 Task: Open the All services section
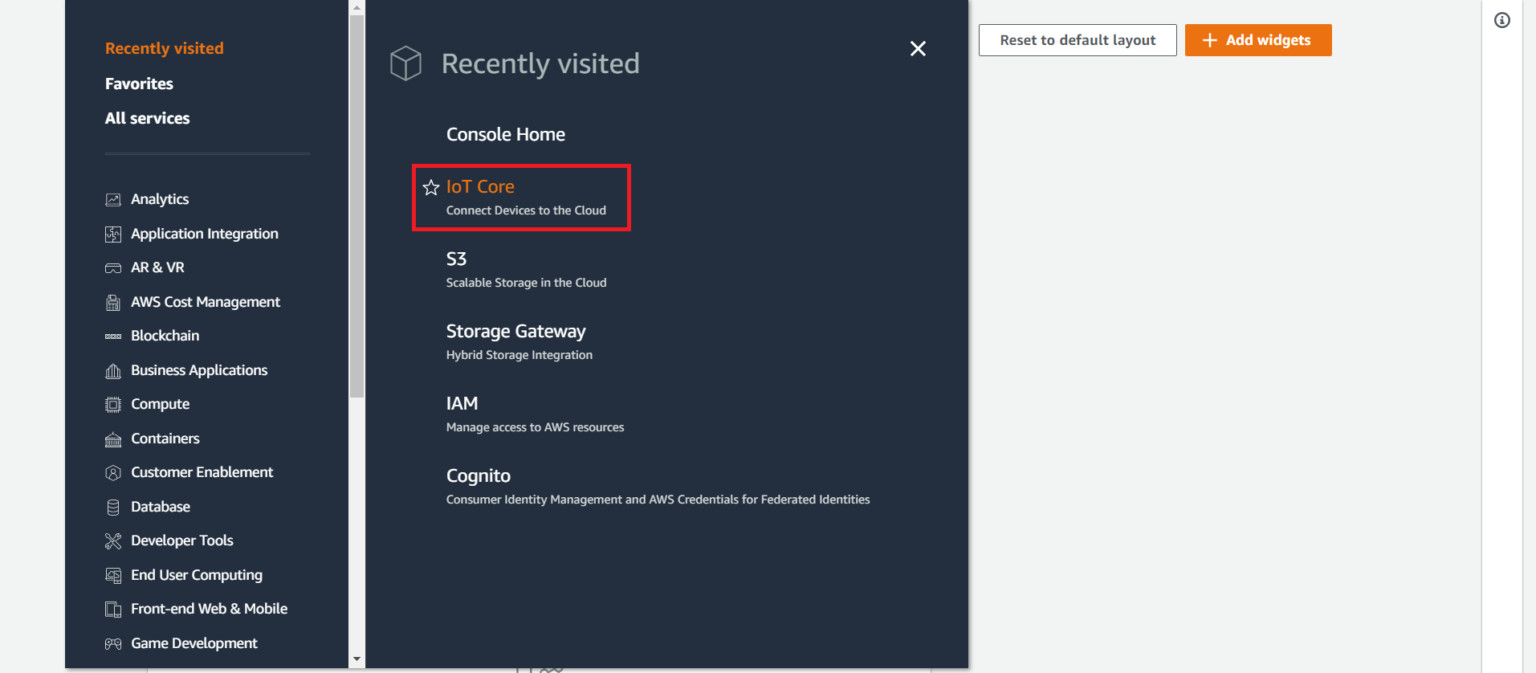[147, 118]
